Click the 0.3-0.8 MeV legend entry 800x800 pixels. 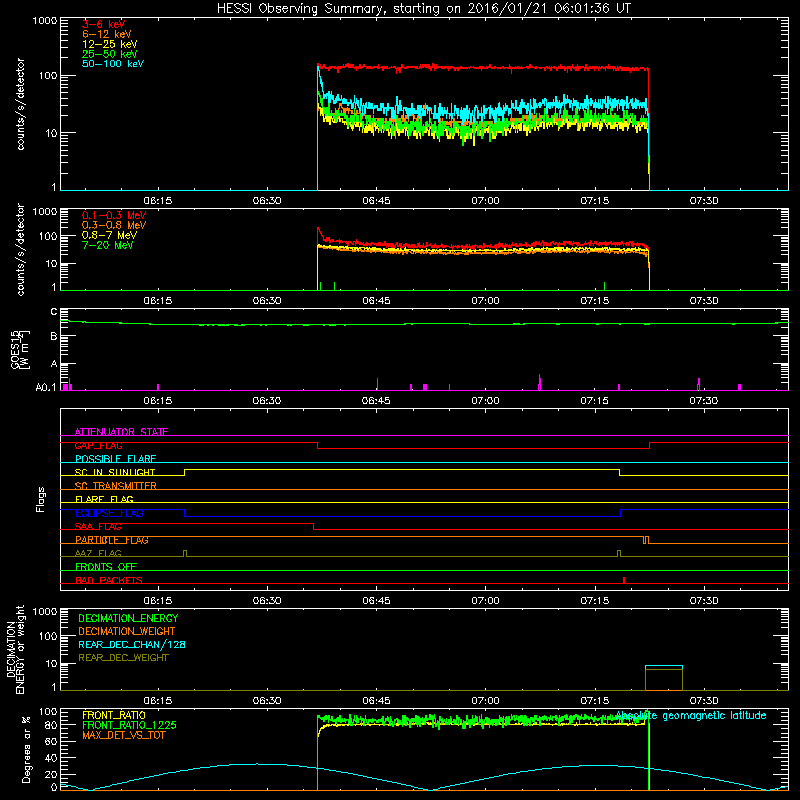(x=114, y=225)
